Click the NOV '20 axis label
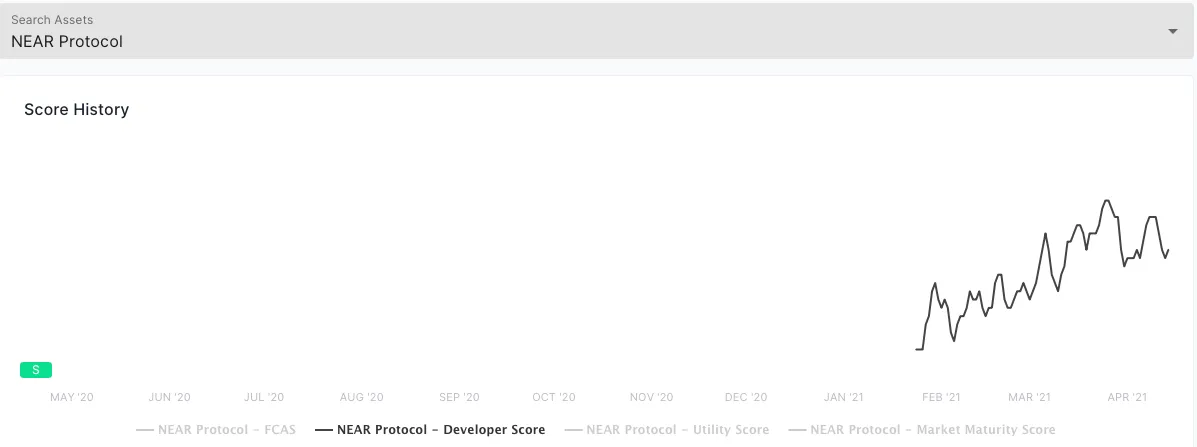This screenshot has height=447, width=1197. (x=652, y=397)
